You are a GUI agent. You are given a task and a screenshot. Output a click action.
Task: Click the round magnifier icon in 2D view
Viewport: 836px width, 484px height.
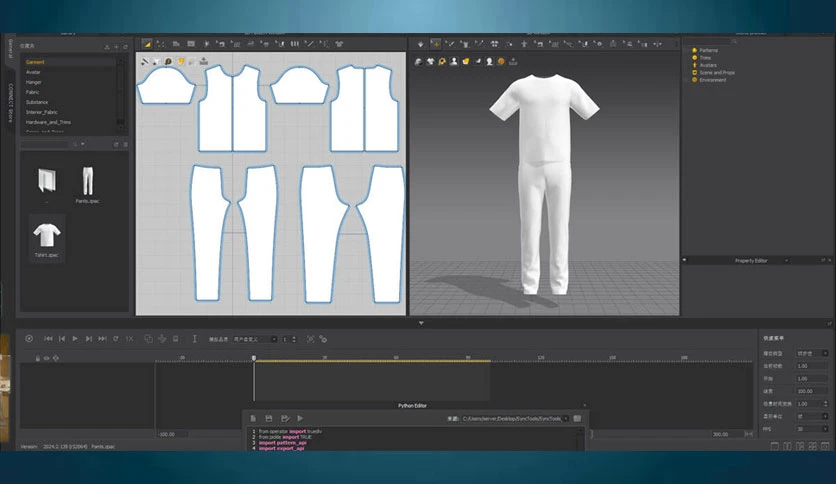(168, 62)
